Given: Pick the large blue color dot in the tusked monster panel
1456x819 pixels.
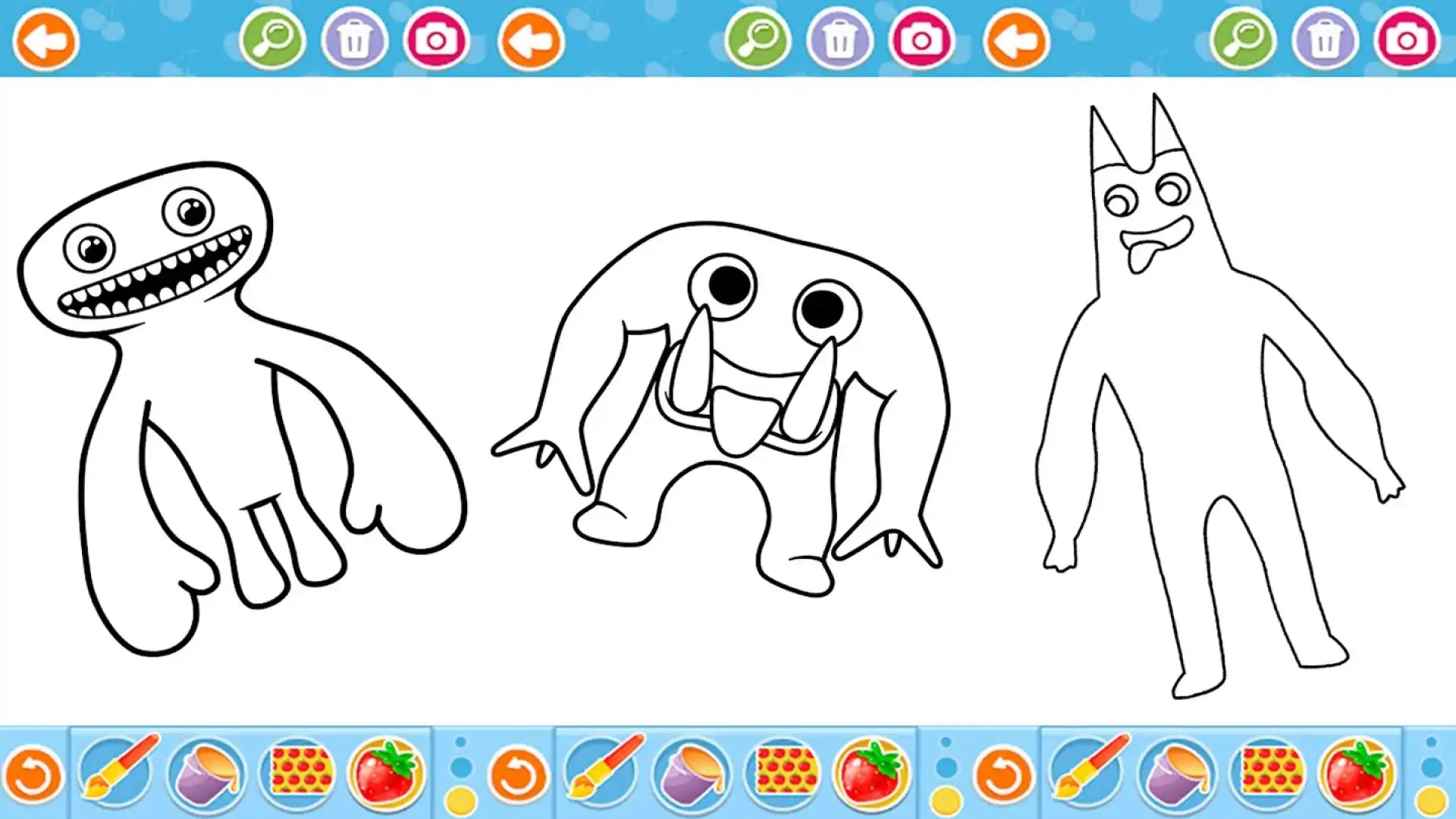Looking at the screenshot, I should (x=946, y=767).
